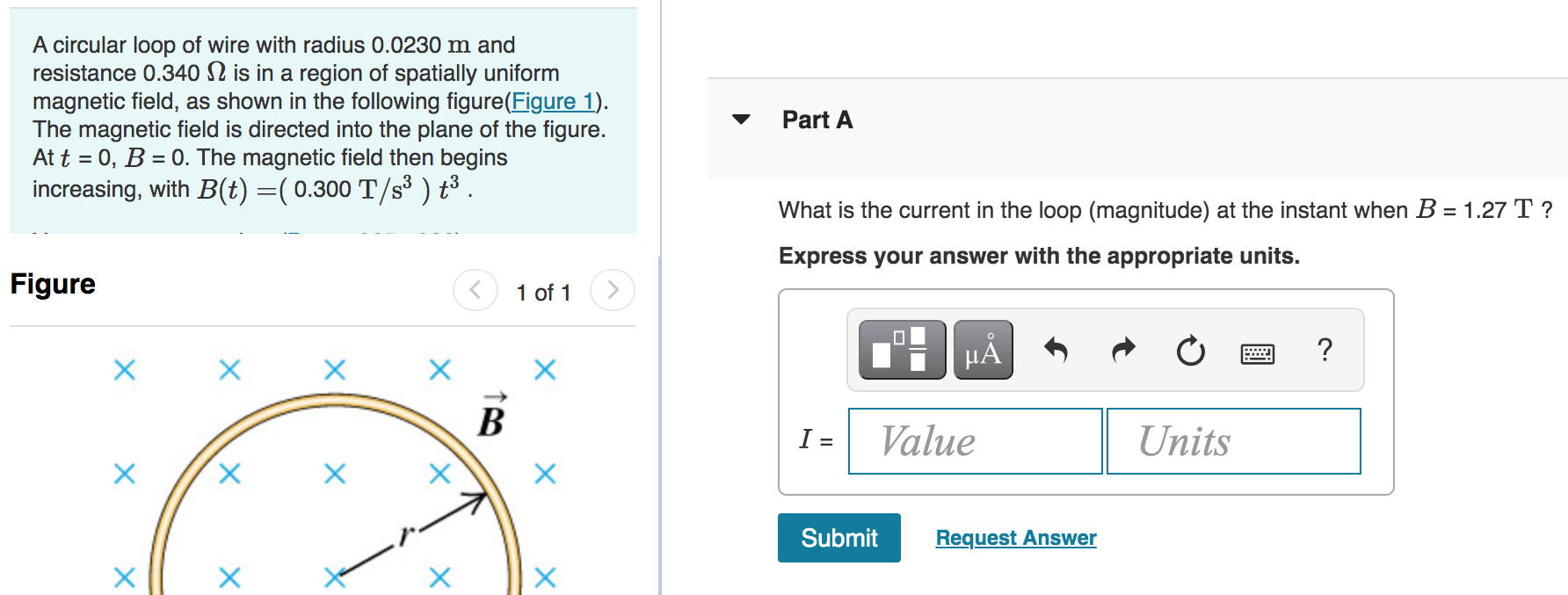
Task: Select the μÅ units insertion icon
Action: [x=984, y=349]
